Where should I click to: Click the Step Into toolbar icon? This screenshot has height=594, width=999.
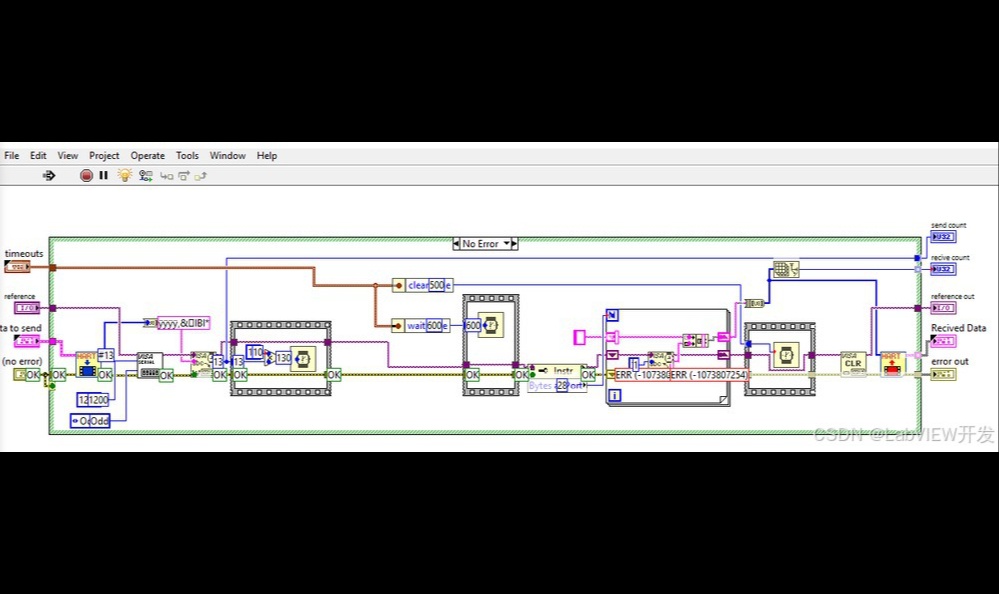pyautogui.click(x=166, y=176)
